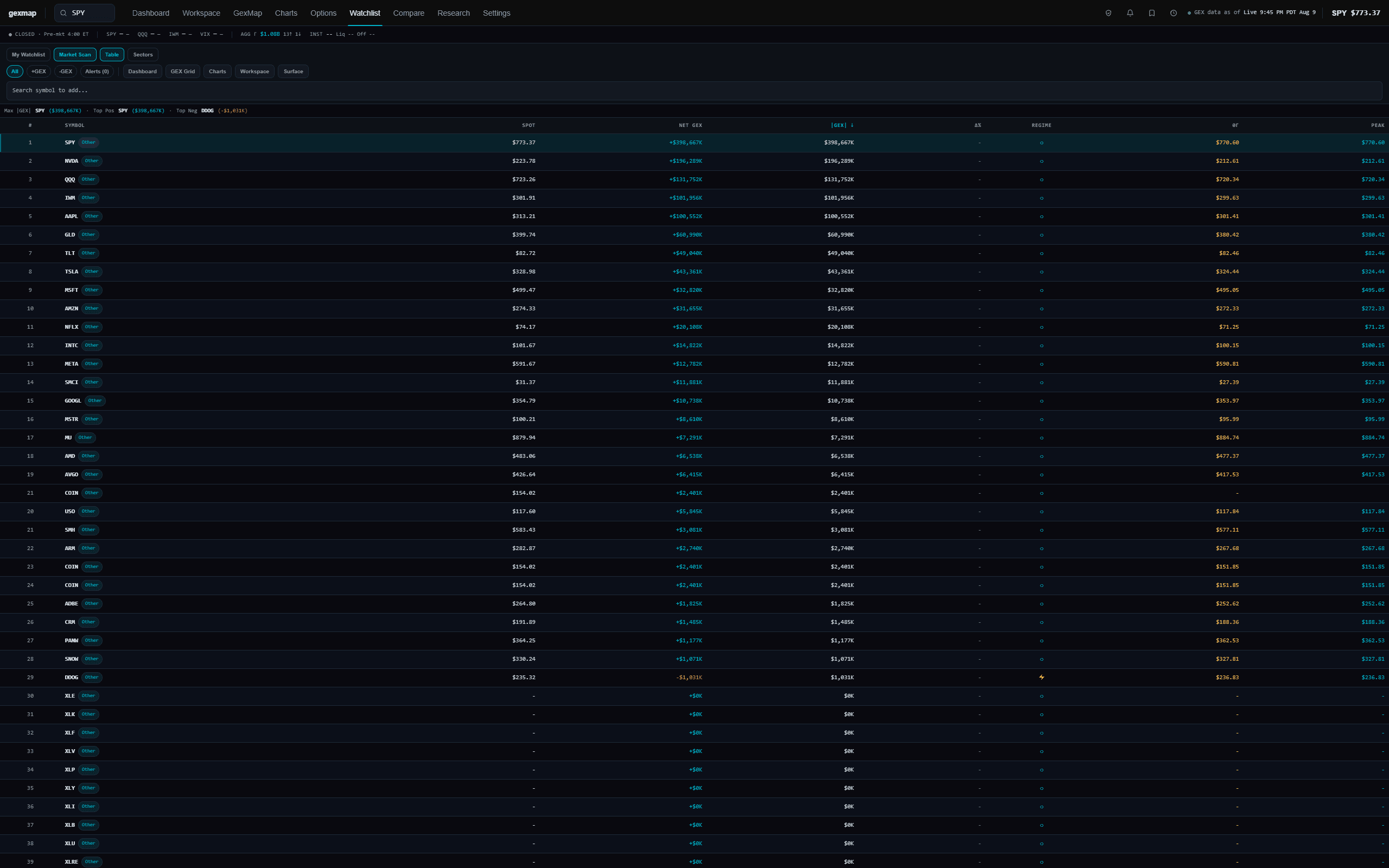1389x868 pixels.
Task: Click the AMZN spot price '$274.33'
Action: [524, 309]
